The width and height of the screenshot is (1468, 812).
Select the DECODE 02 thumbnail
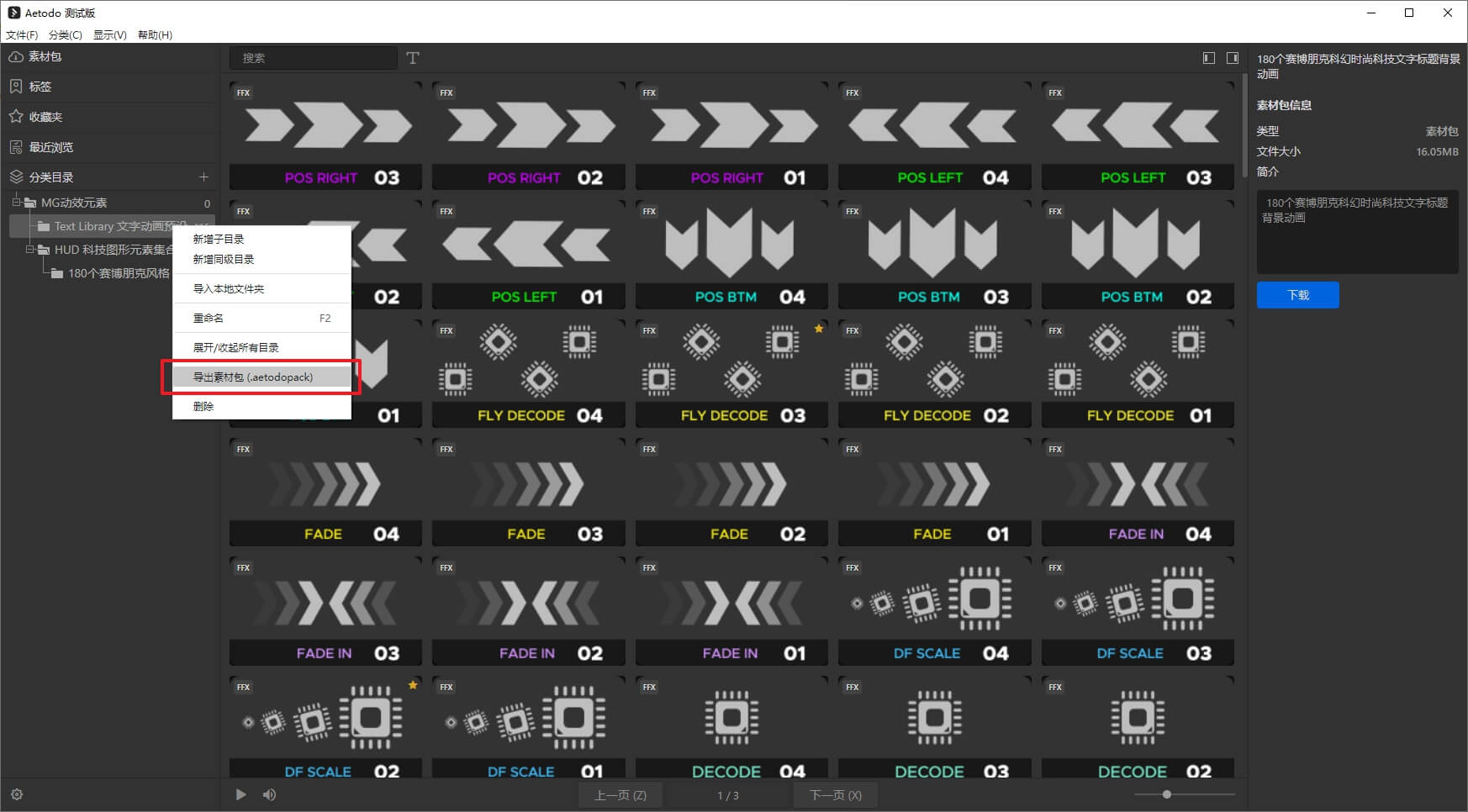[1138, 727]
